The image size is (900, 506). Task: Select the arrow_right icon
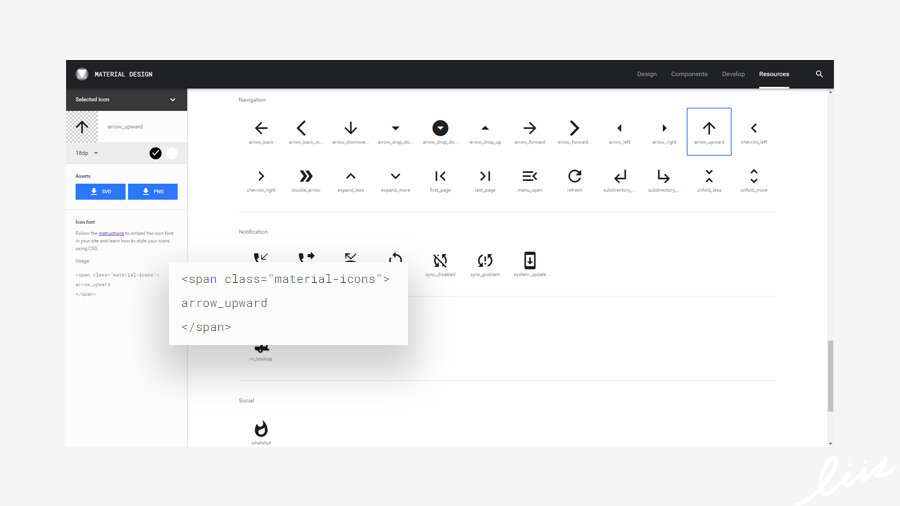(664, 128)
